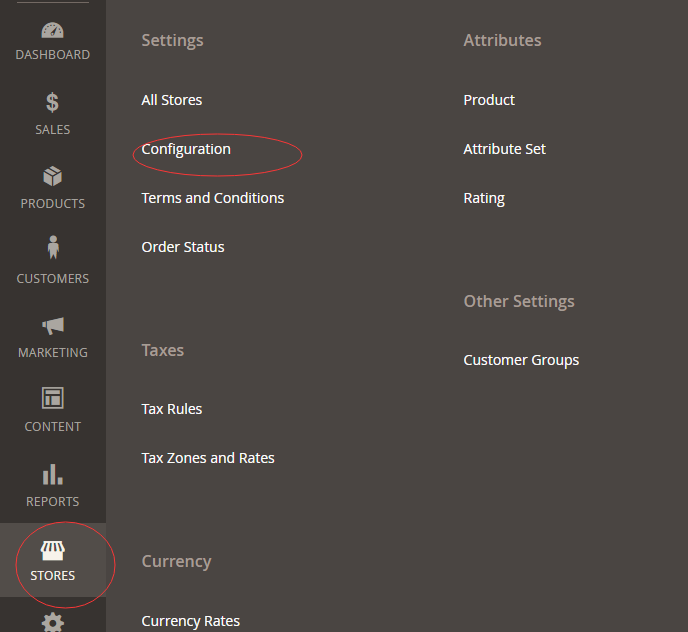Open the Marketing megaphone icon
This screenshot has height=632, width=688.
pos(53,326)
